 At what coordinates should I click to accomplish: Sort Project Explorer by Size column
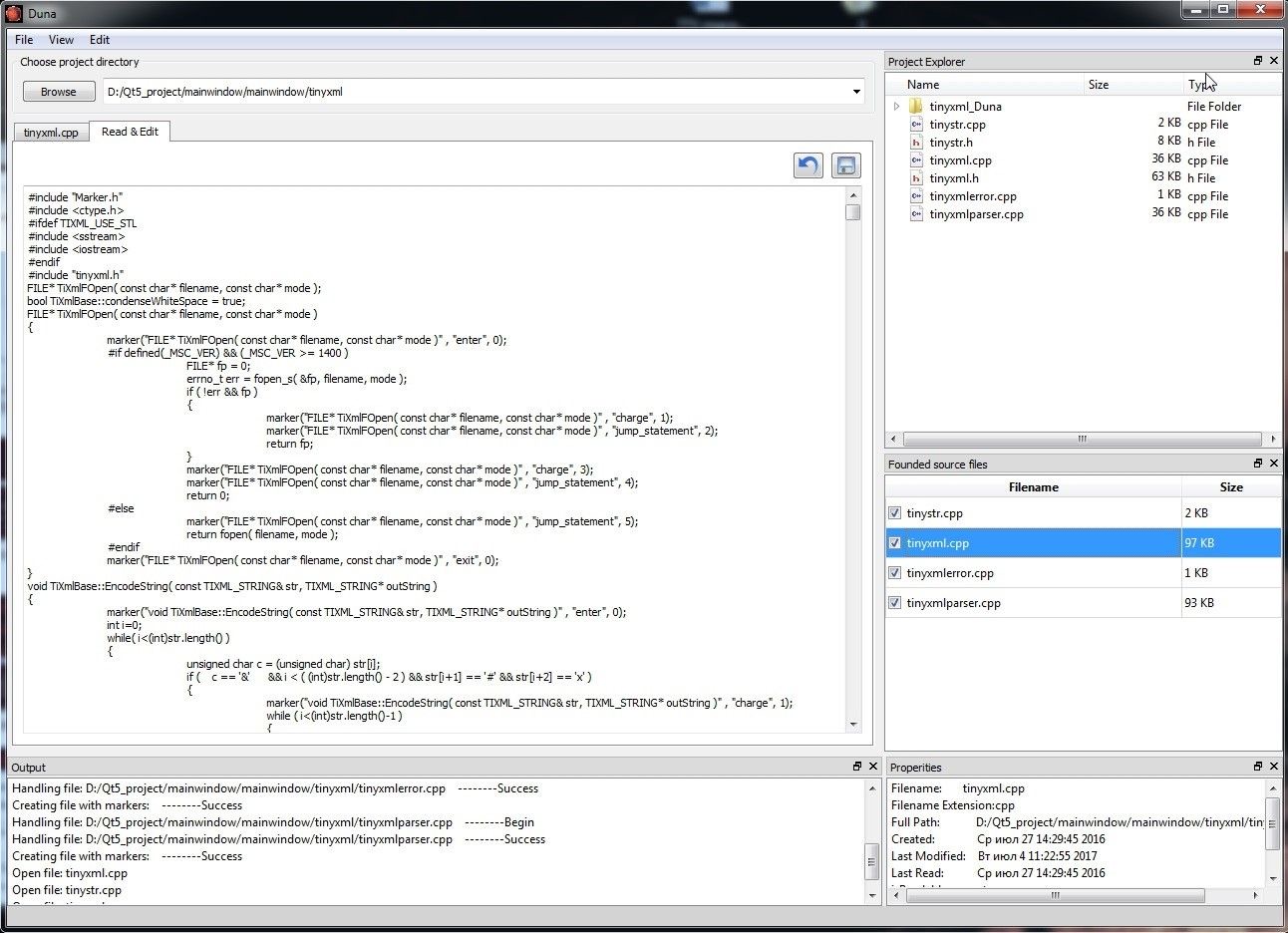tap(1099, 85)
